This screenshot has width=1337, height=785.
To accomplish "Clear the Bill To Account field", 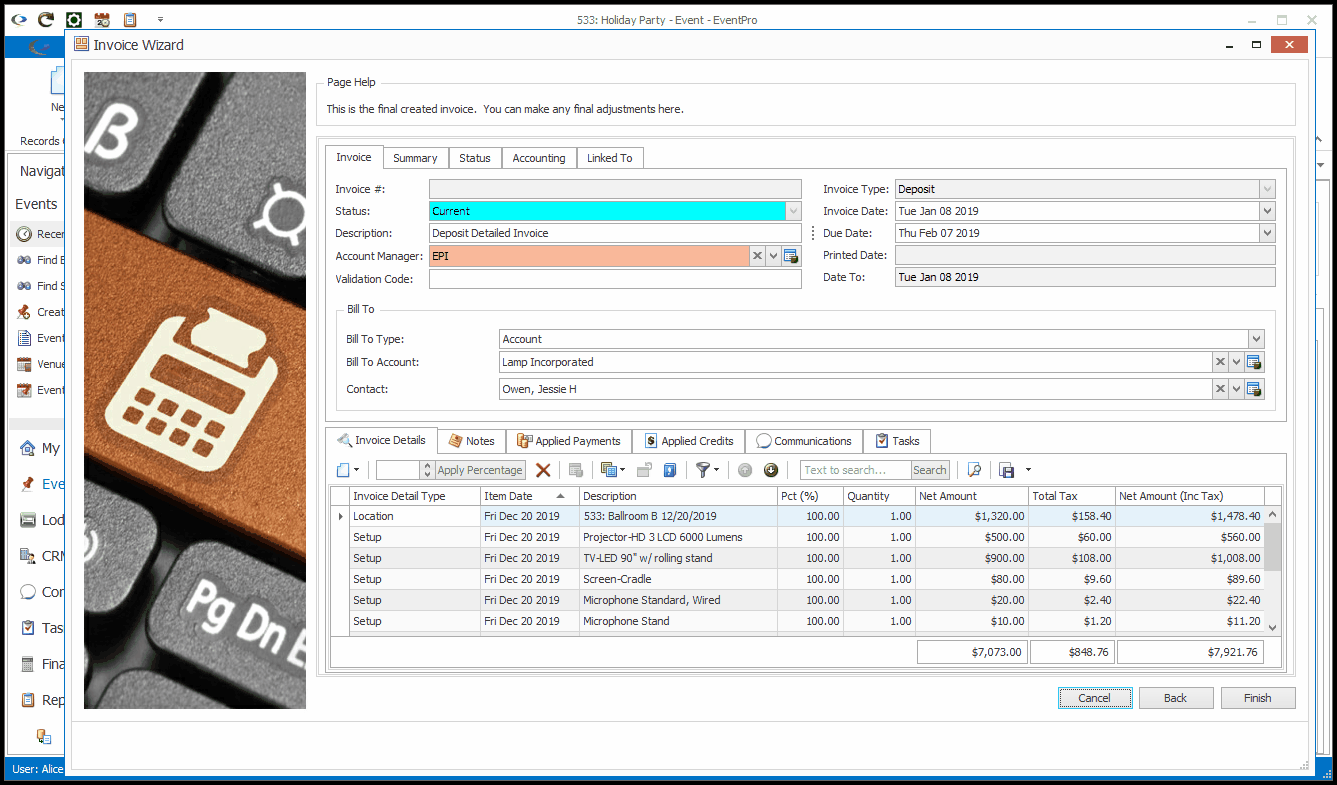I will coord(1221,362).
